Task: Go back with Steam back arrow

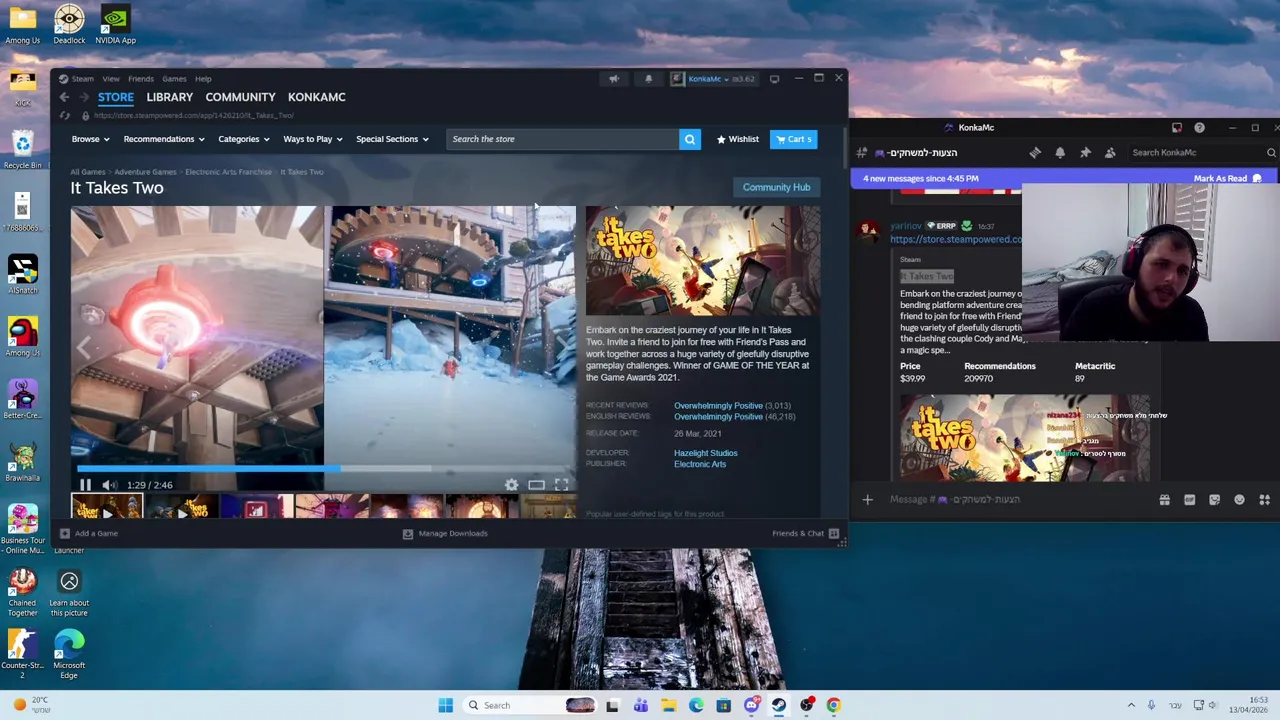Action: click(x=64, y=97)
